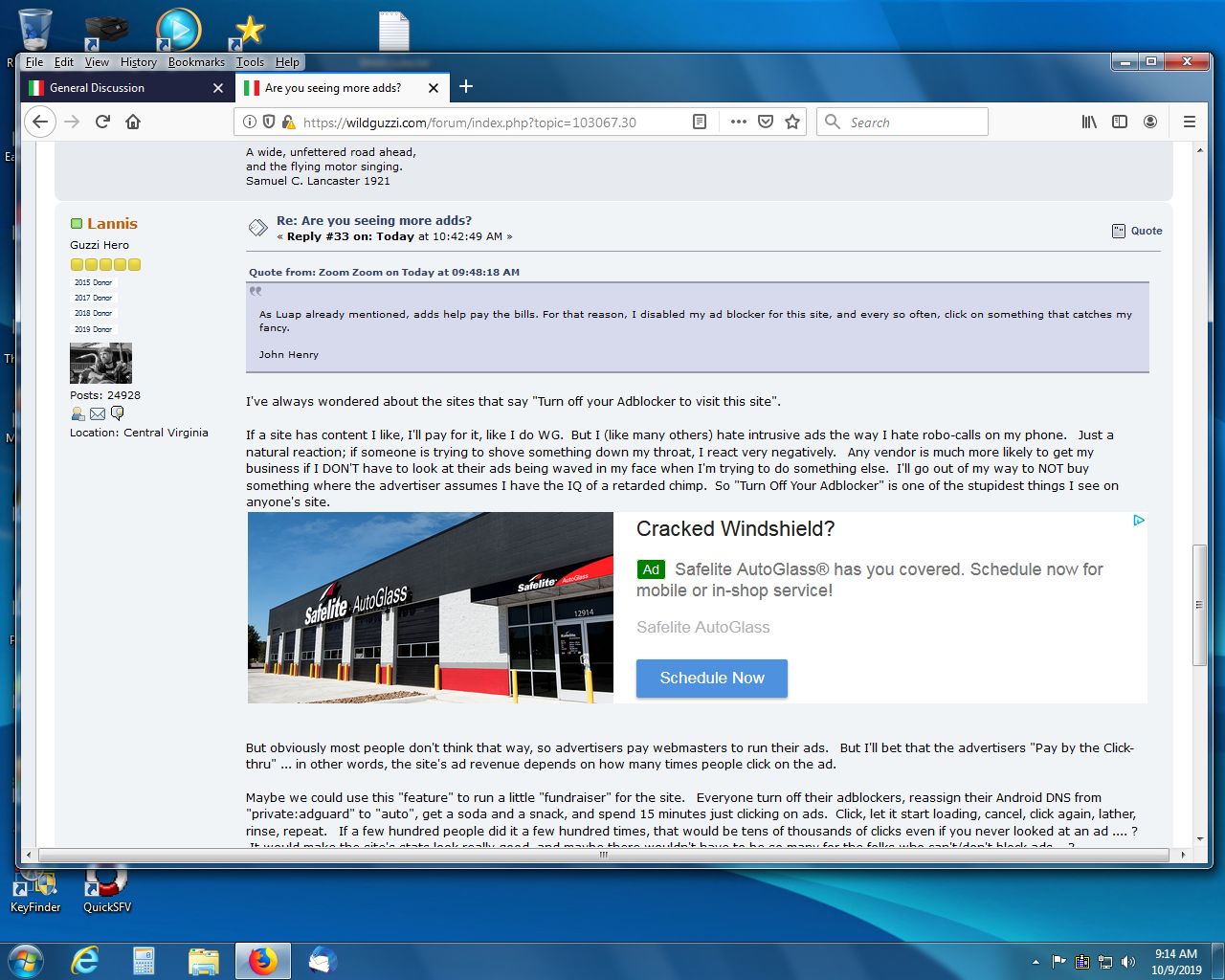
Task: Open Thunderbird from the taskbar
Action: [323, 961]
